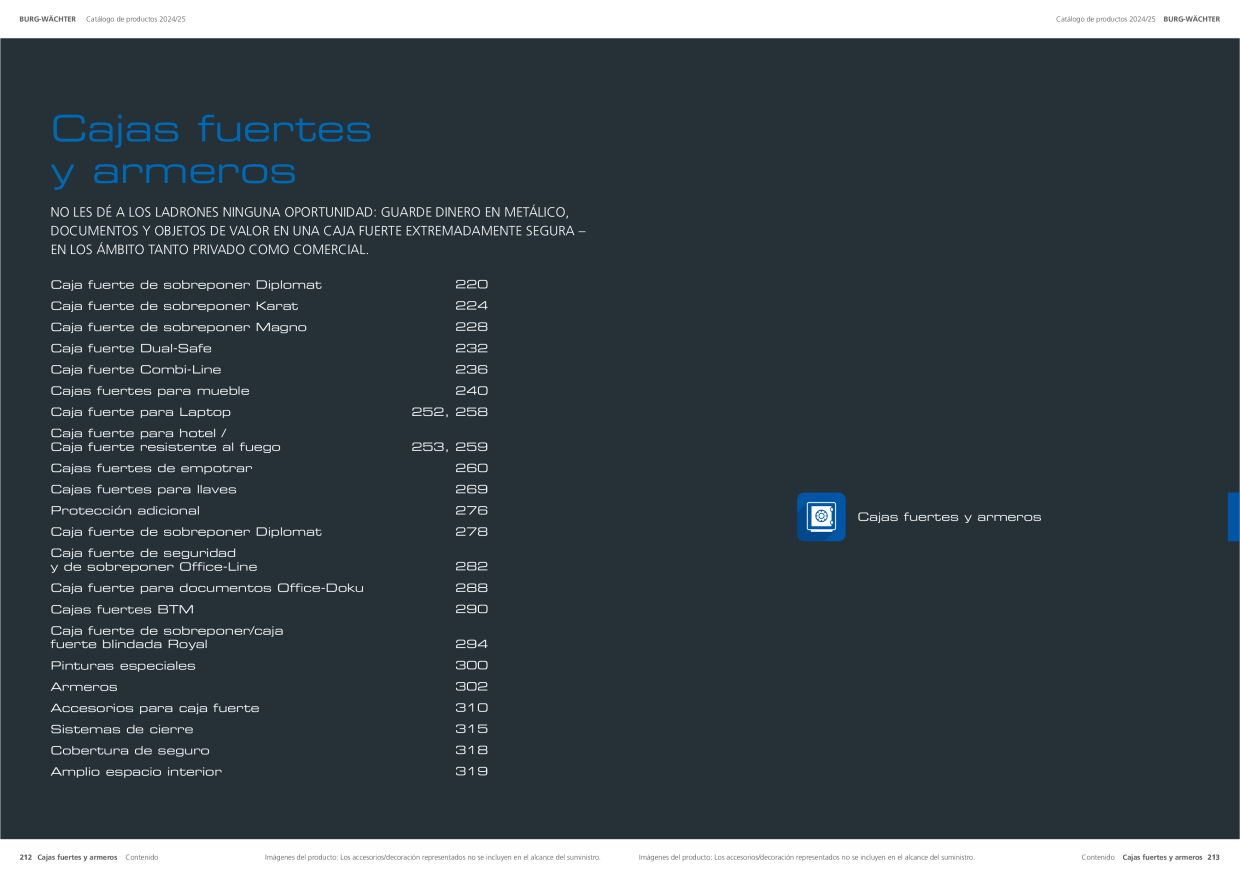Click the blue section tab on right page edge
Viewport: 1240px width, 876px height.
coord(1234,517)
